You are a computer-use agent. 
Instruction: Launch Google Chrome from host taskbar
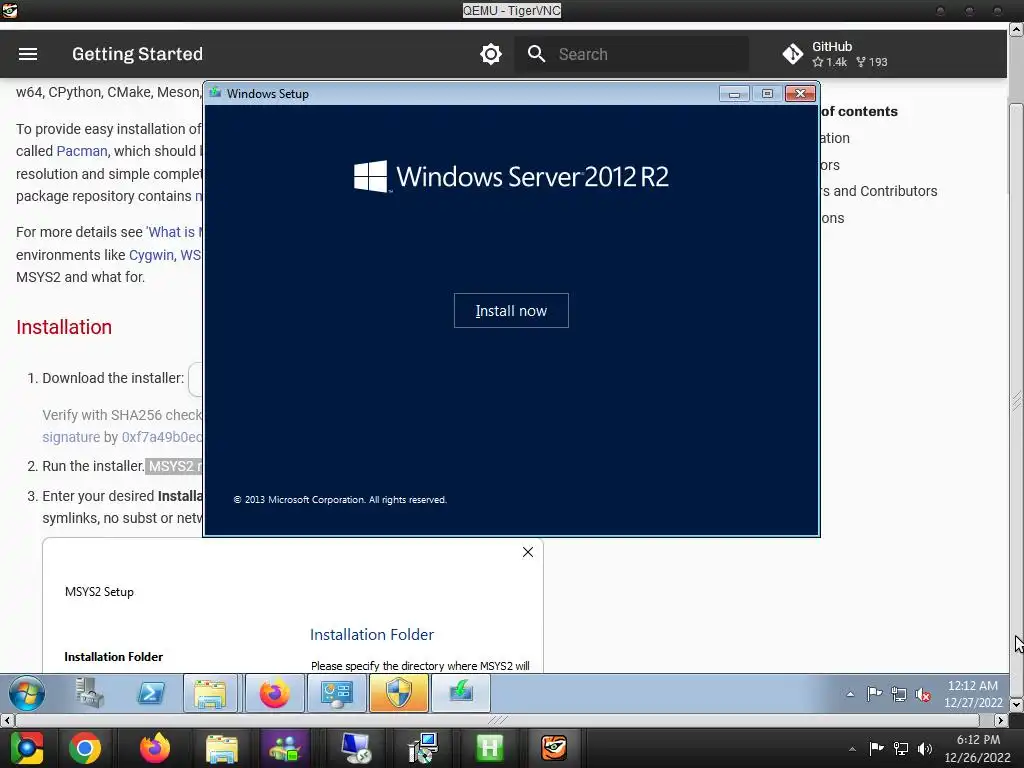pyautogui.click(x=85, y=748)
